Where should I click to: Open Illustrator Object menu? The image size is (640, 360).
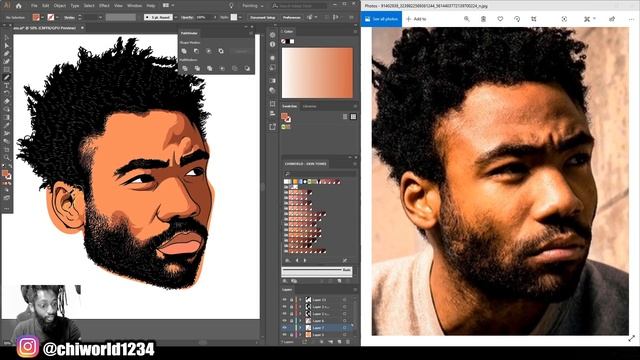60,6
